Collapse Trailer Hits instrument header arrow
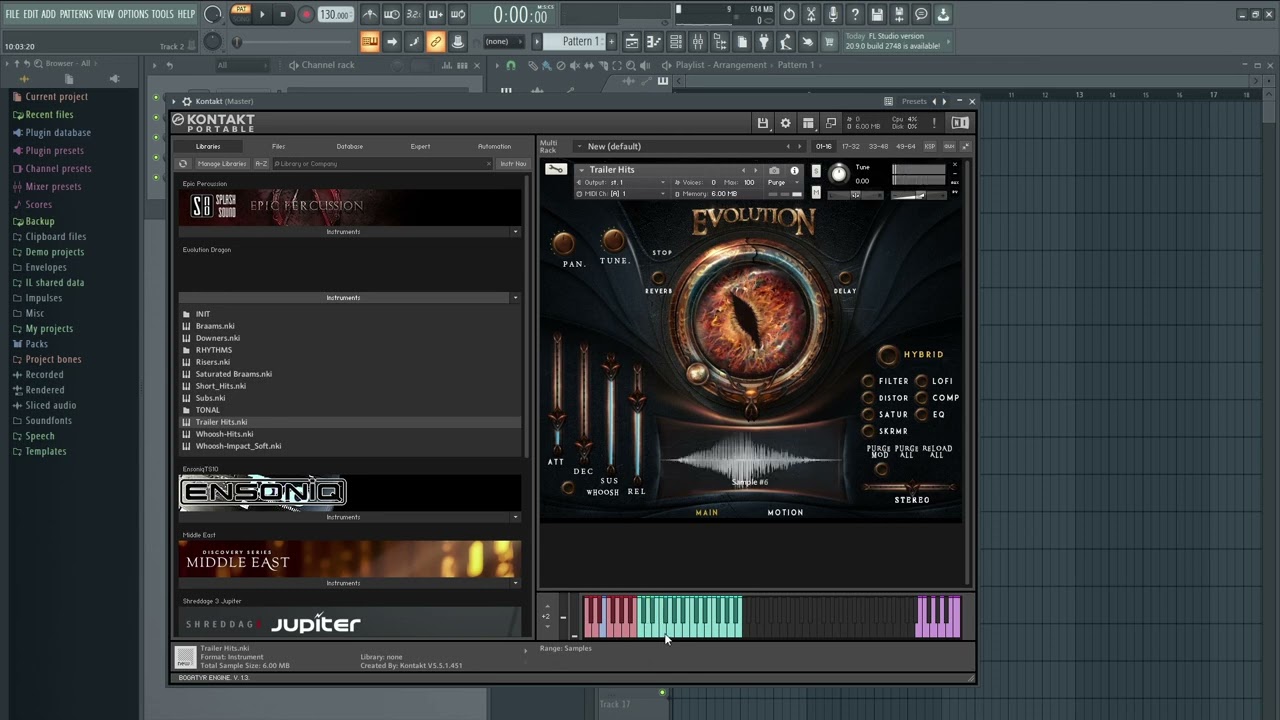 tap(581, 170)
